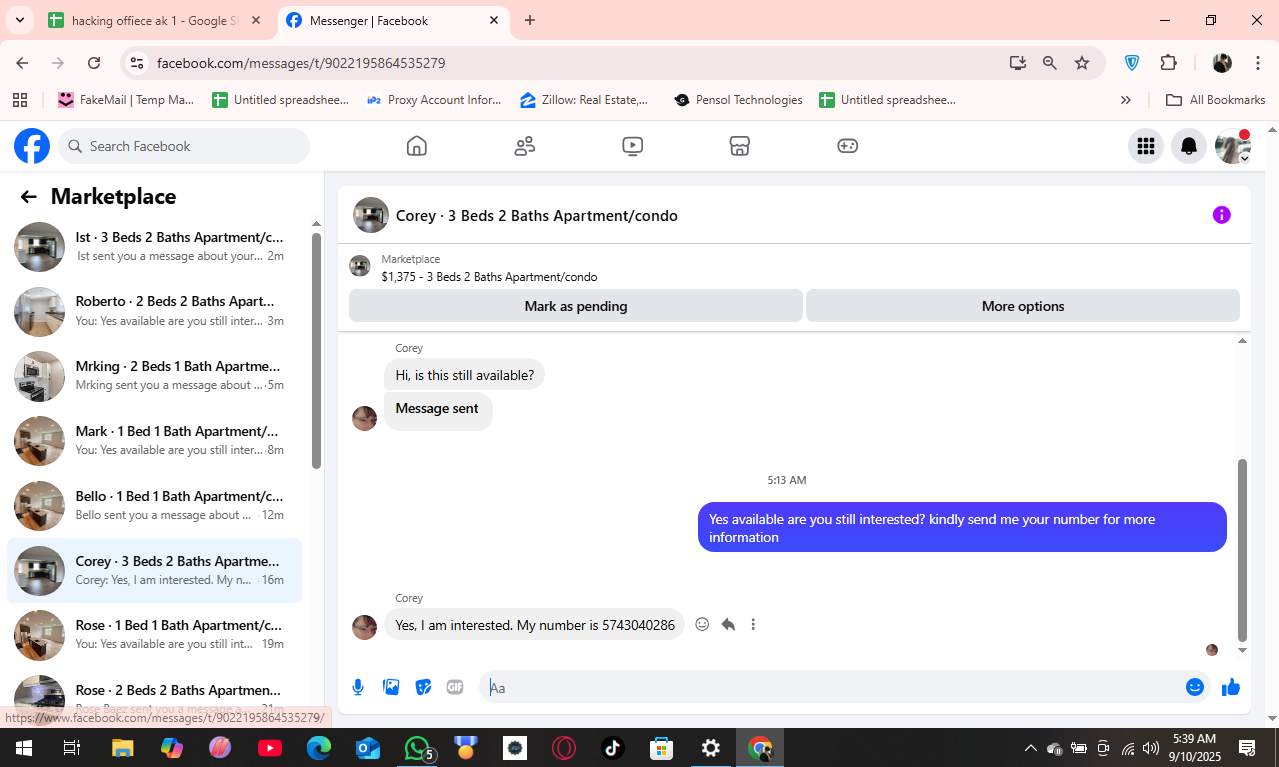Open Rose 2 Beds 2 Baths conversation
The width and height of the screenshot is (1279, 767).
pos(155,697)
